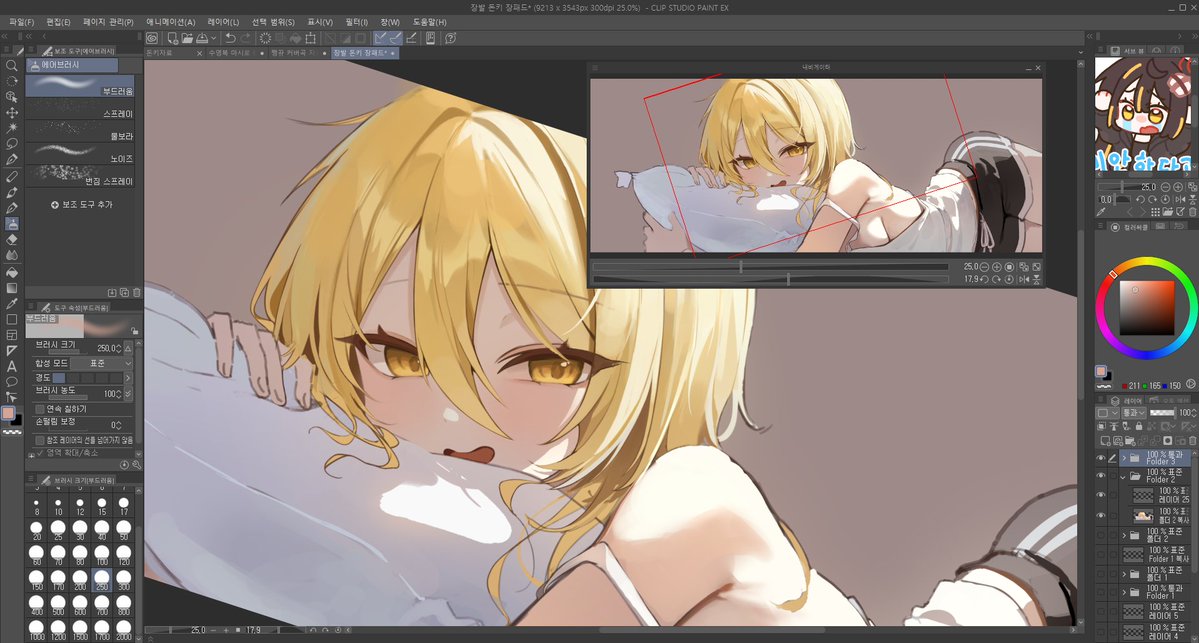
Task: Hide the Folder 3 layer eye
Action: point(1101,458)
